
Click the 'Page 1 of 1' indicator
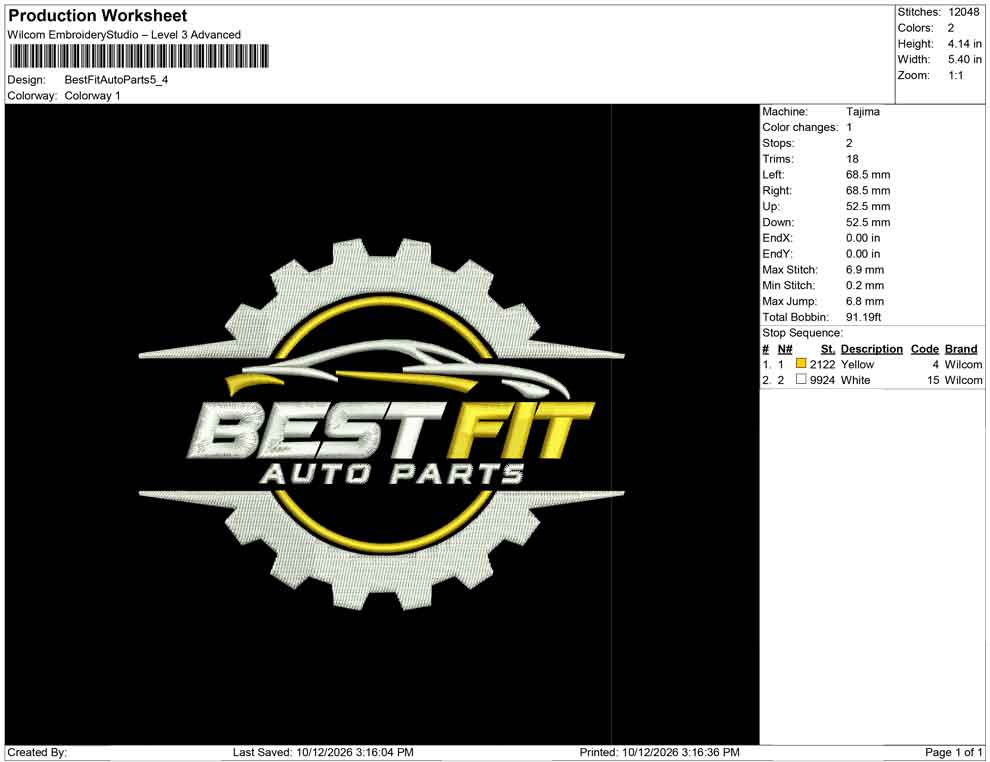pyautogui.click(x=953, y=752)
